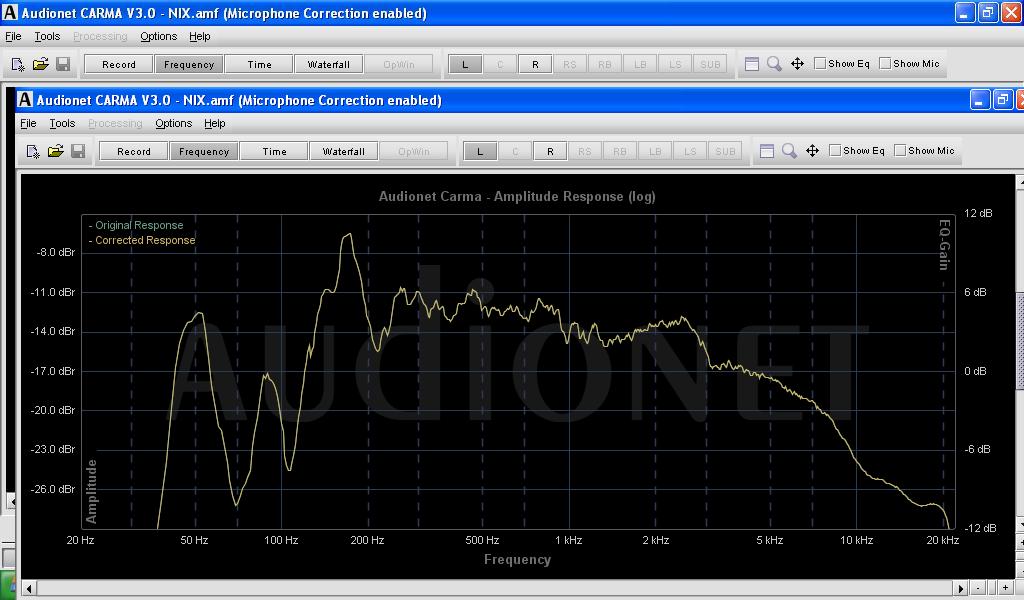Image resolution: width=1024 pixels, height=600 pixels.
Task: Click the '-17.0 dBr' amplitude axis label
Action: (53, 371)
